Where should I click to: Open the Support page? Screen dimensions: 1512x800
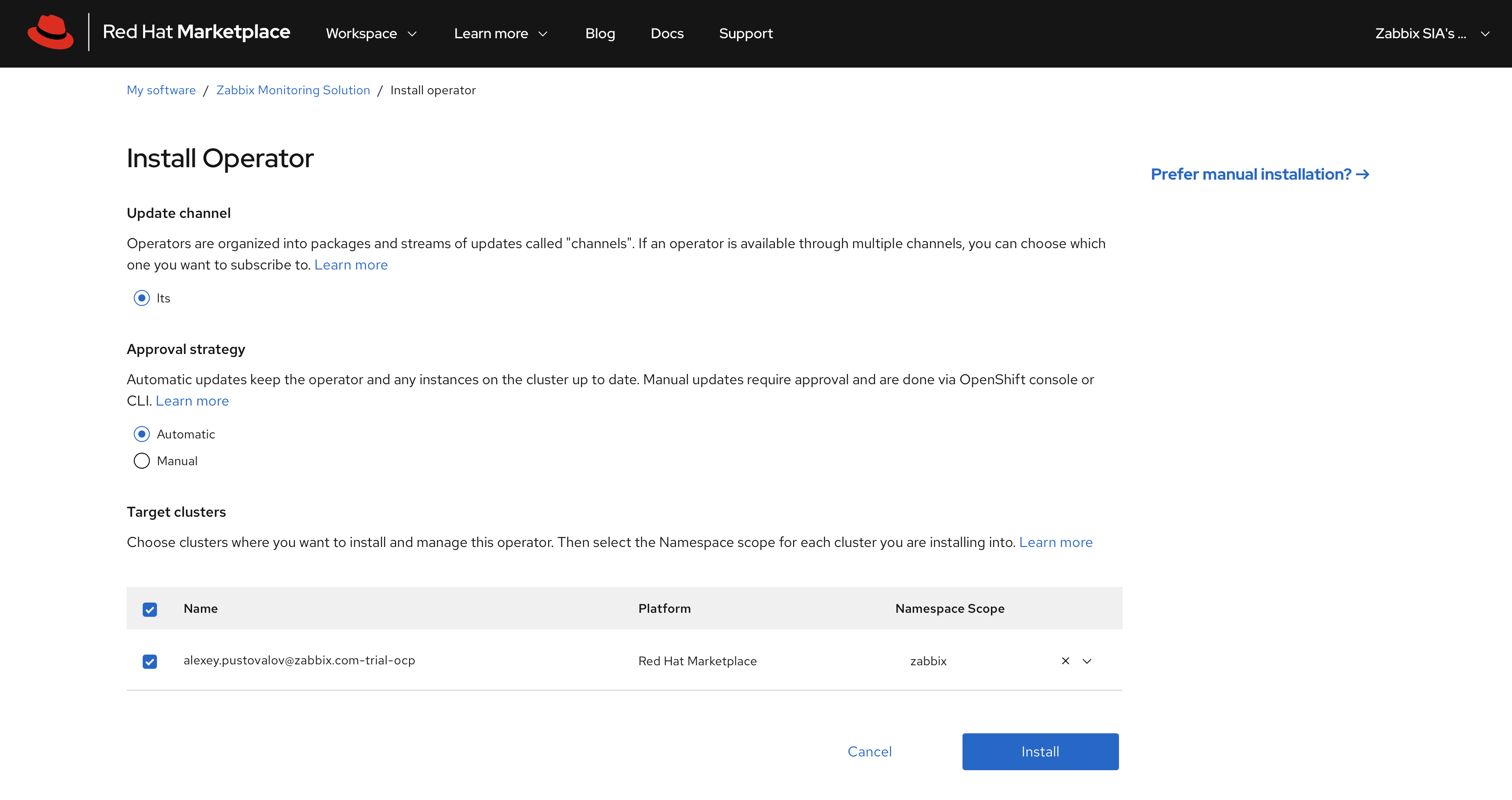coord(746,33)
